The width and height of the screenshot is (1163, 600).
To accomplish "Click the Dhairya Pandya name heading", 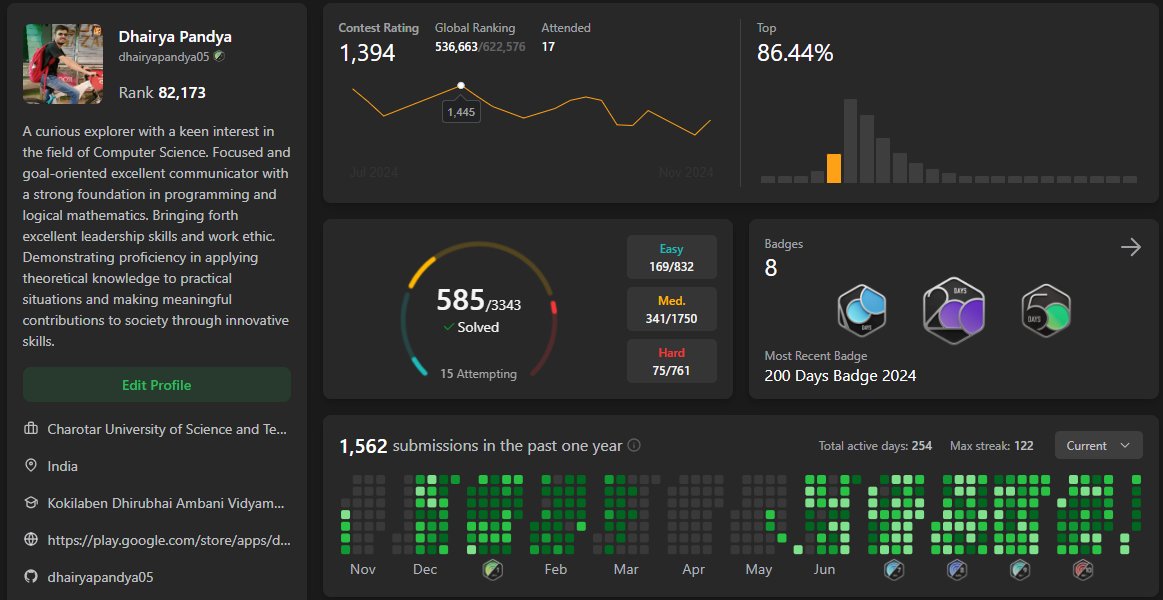I will tap(175, 37).
